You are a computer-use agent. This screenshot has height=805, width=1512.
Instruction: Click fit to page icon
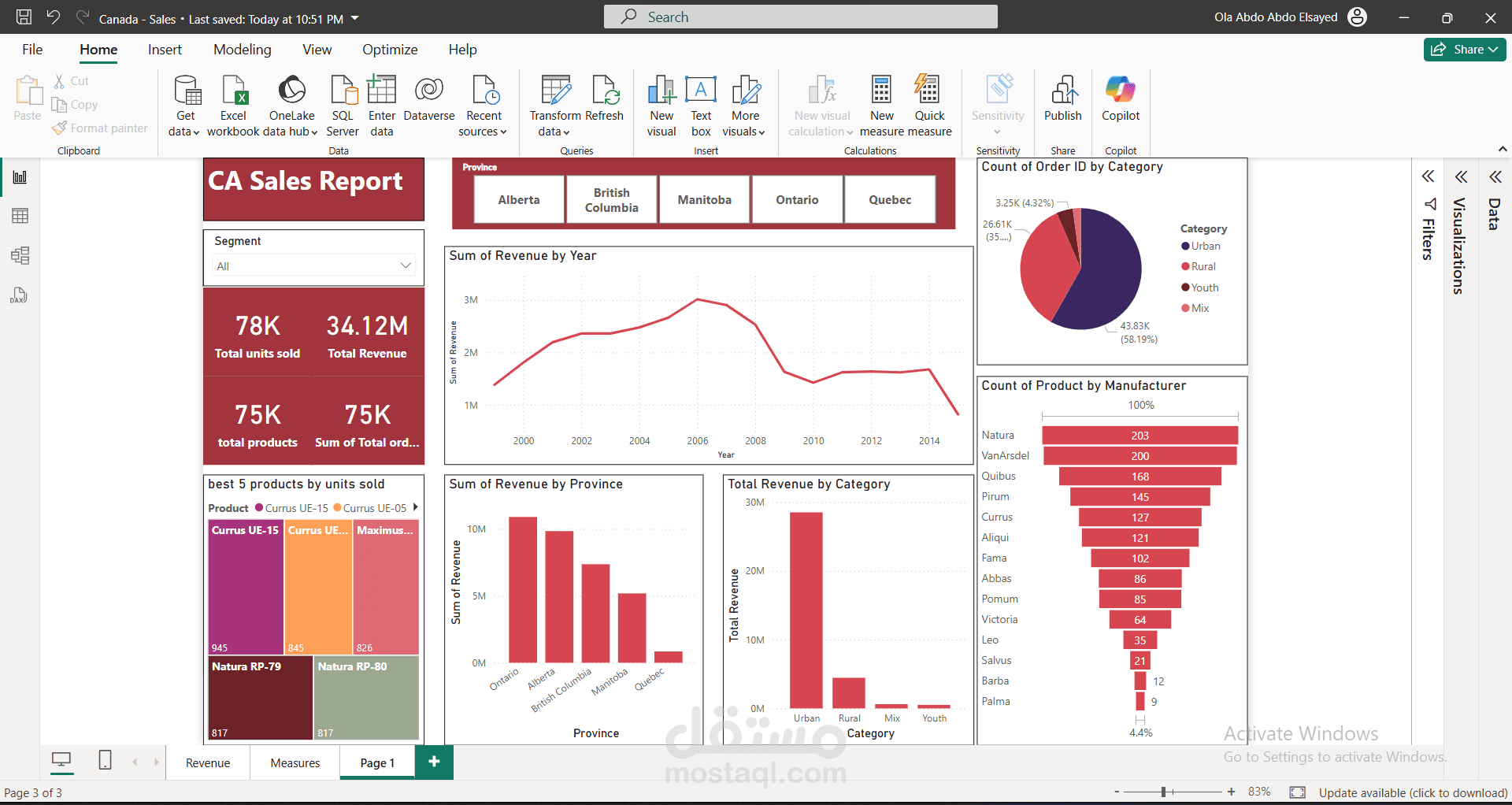click(x=1298, y=792)
